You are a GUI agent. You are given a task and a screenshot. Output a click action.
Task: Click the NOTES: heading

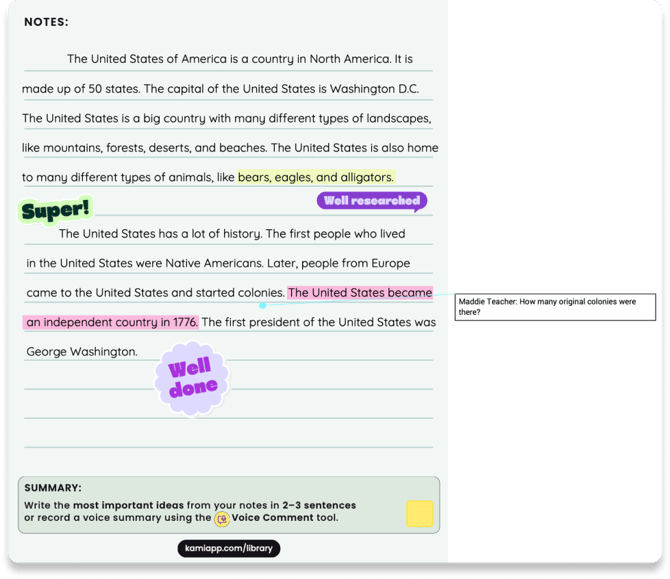coord(46,22)
